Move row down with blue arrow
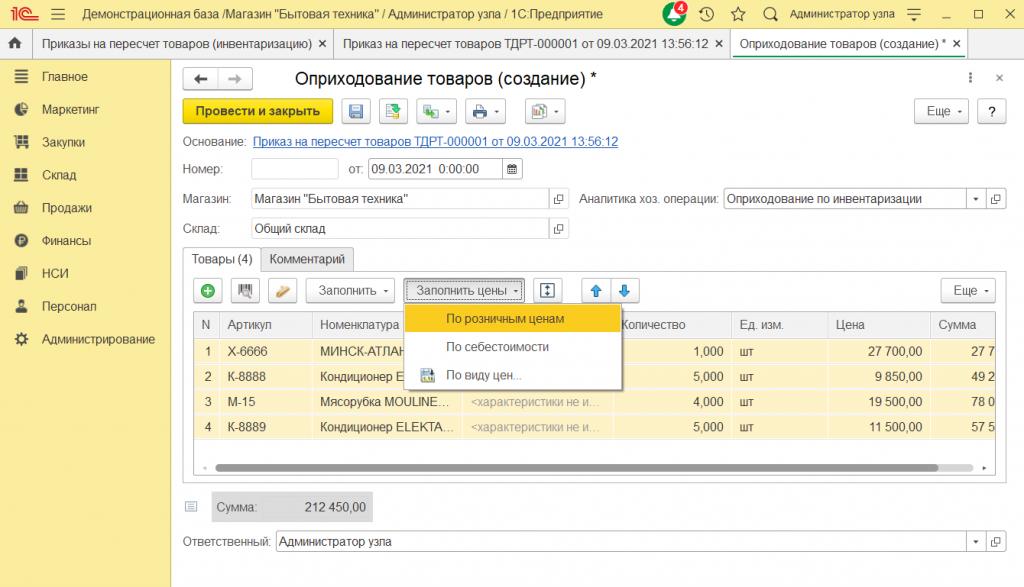The width and height of the screenshot is (1024, 587). click(x=624, y=291)
